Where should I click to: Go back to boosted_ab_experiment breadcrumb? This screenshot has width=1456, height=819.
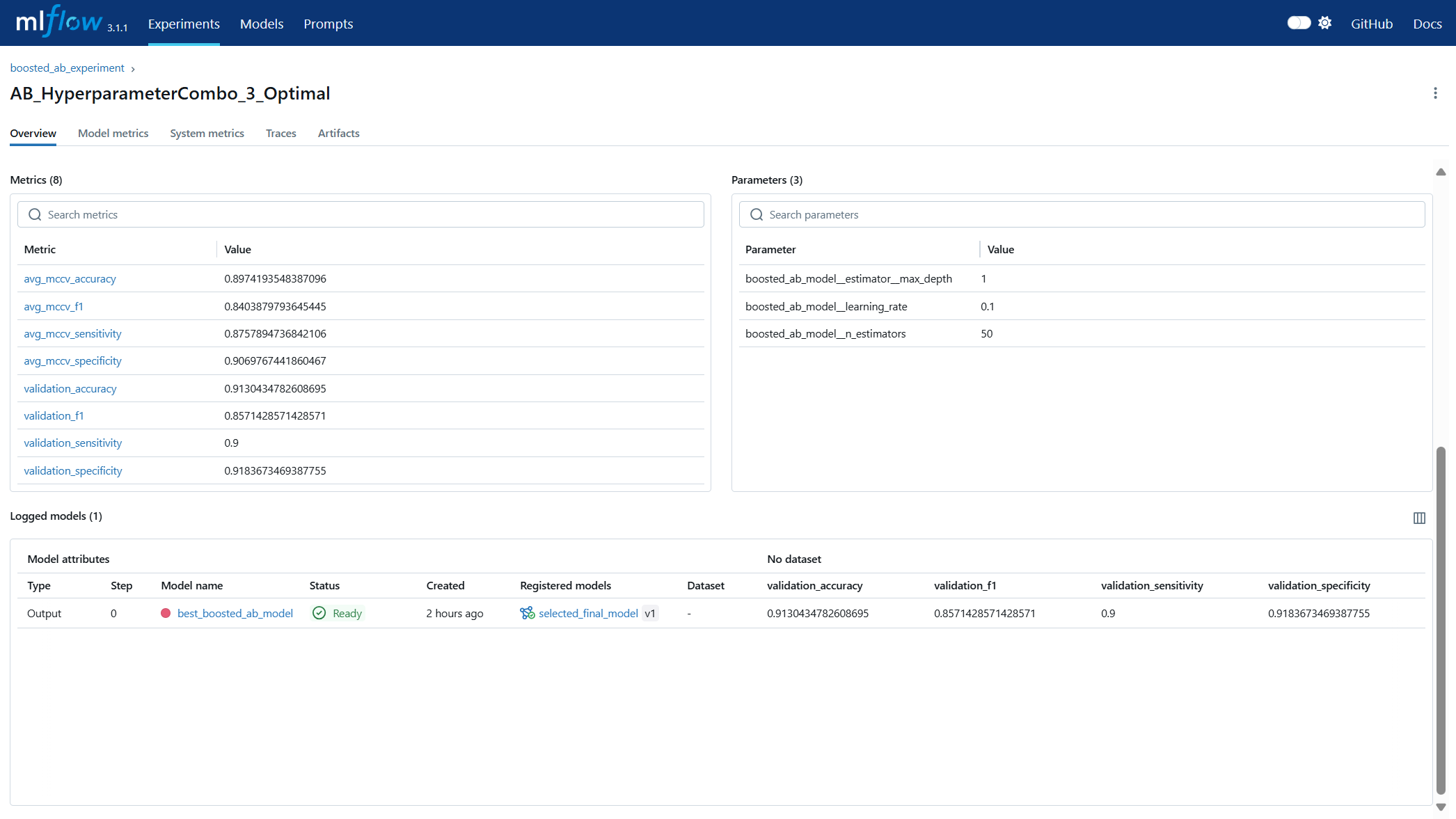click(67, 67)
